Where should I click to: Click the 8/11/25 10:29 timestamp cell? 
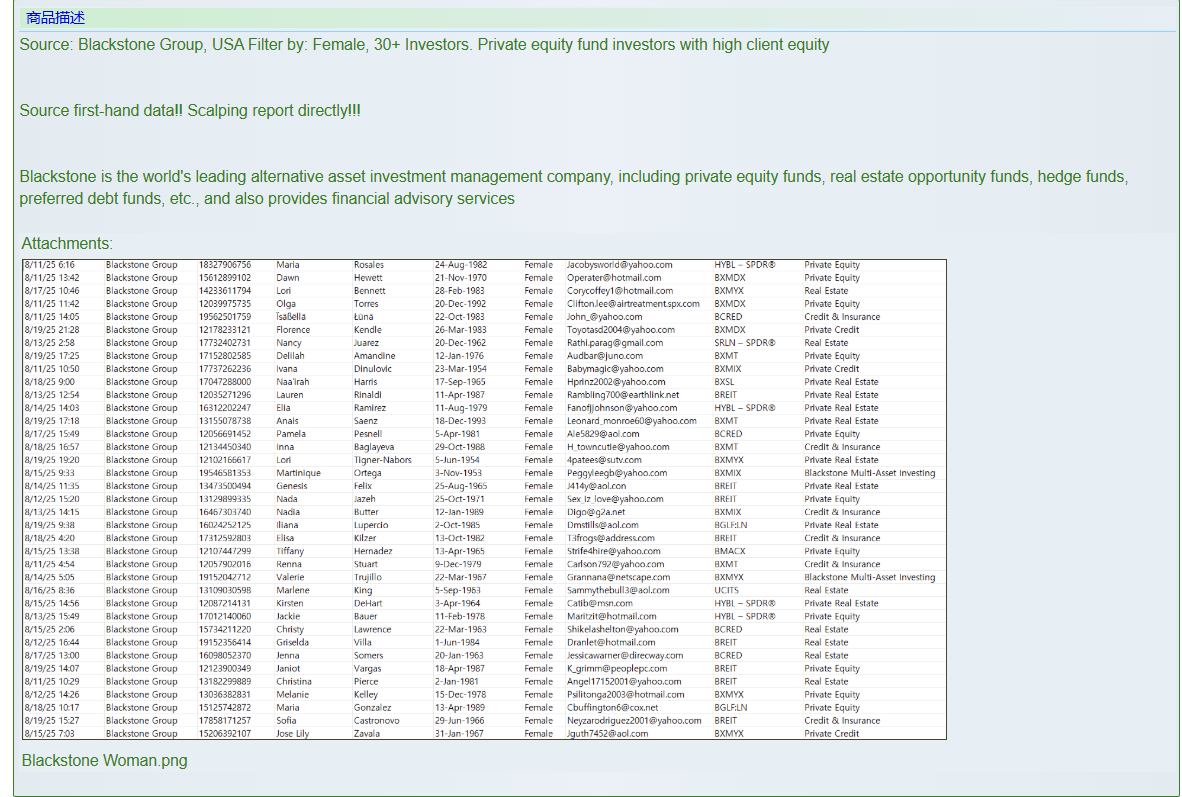point(52,682)
